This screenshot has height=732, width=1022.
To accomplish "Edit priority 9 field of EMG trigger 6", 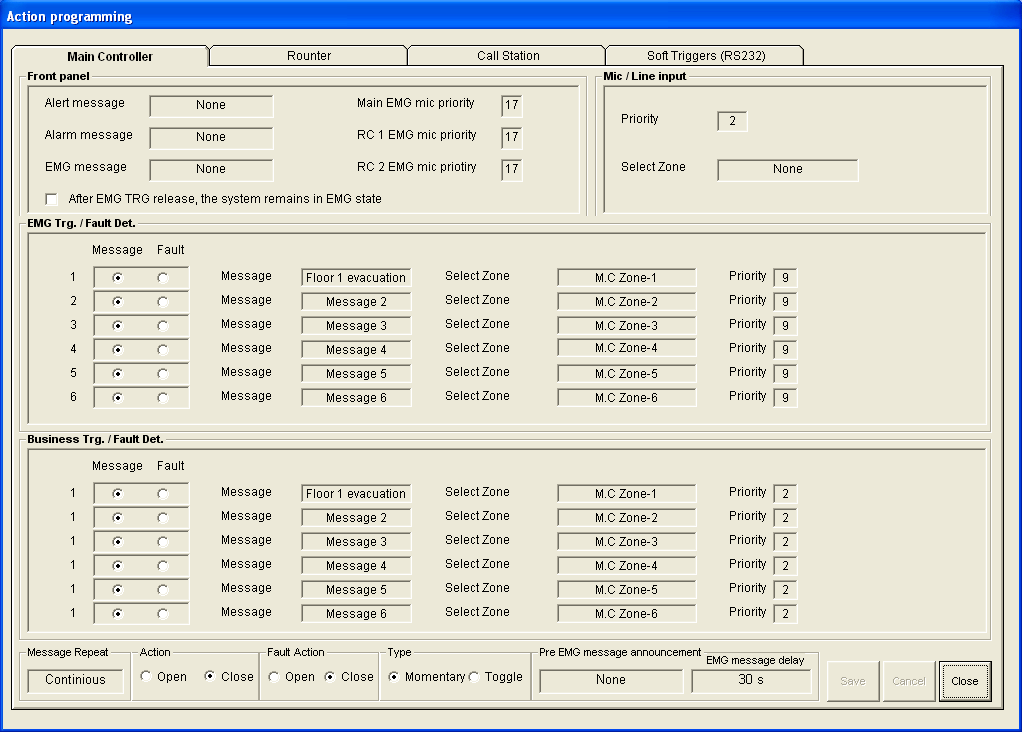I will coord(785,398).
